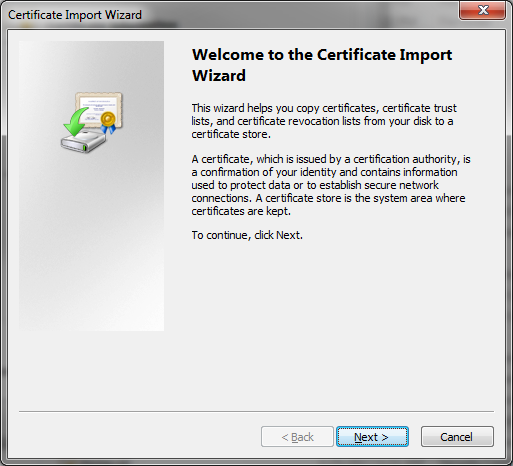The width and height of the screenshot is (513, 466).
Task: Click the certificate import wizard graphic
Action: pos(92,123)
